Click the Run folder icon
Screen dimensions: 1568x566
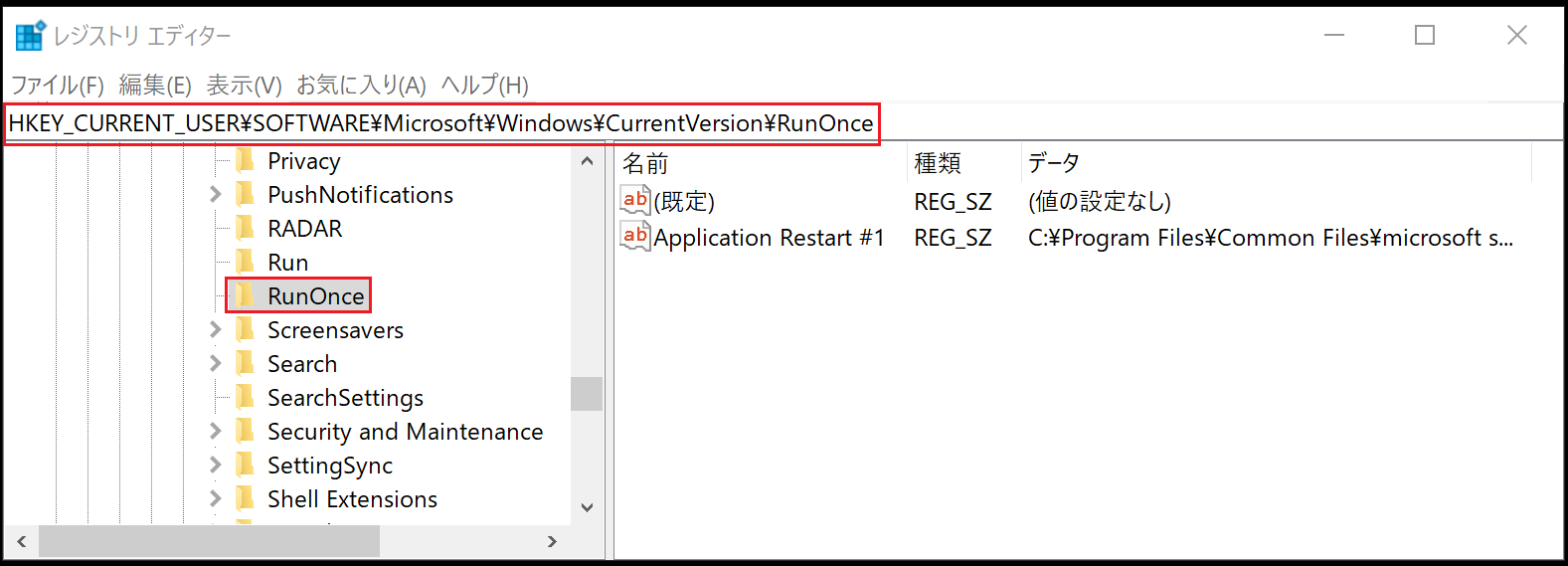[246, 262]
